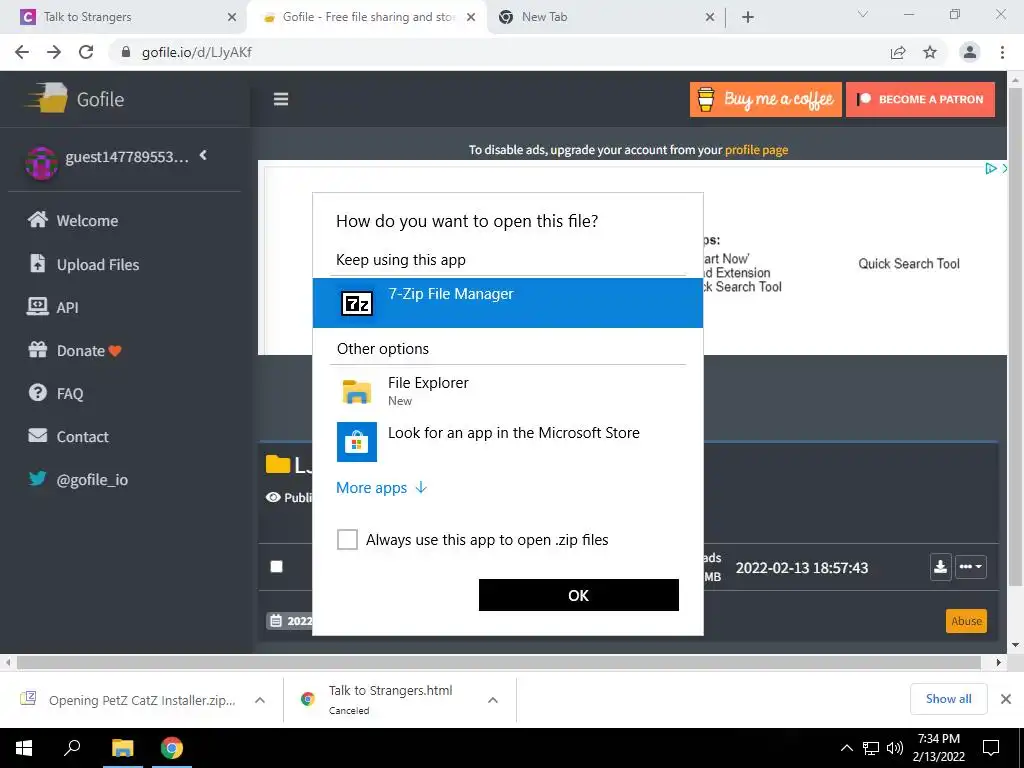Click the Gofile logo in sidebar header
The width and height of the screenshot is (1024, 768).
coord(75,99)
